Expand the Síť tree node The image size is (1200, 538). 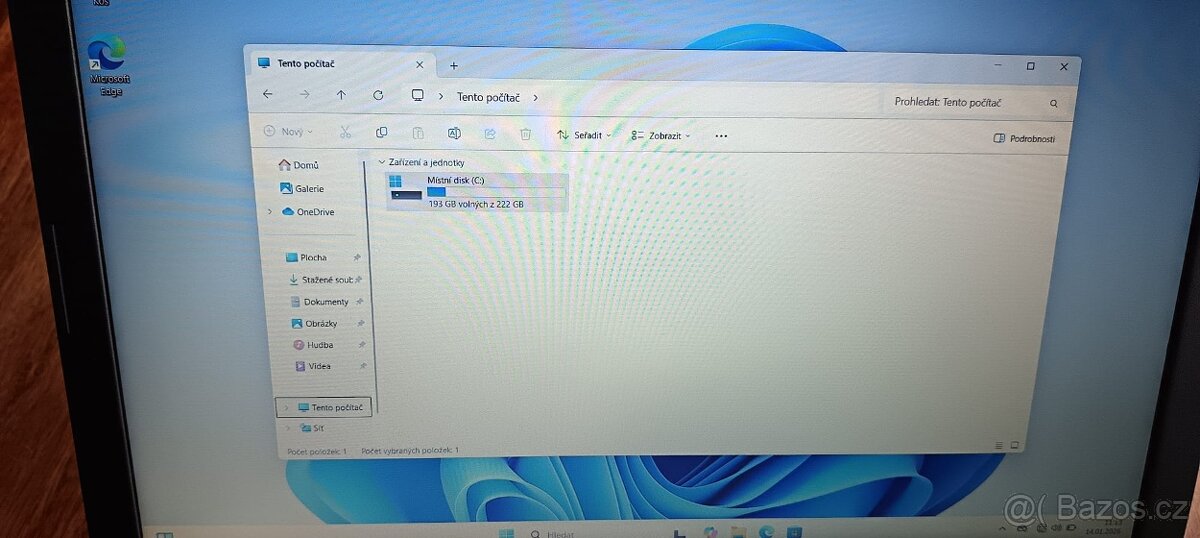coord(288,428)
